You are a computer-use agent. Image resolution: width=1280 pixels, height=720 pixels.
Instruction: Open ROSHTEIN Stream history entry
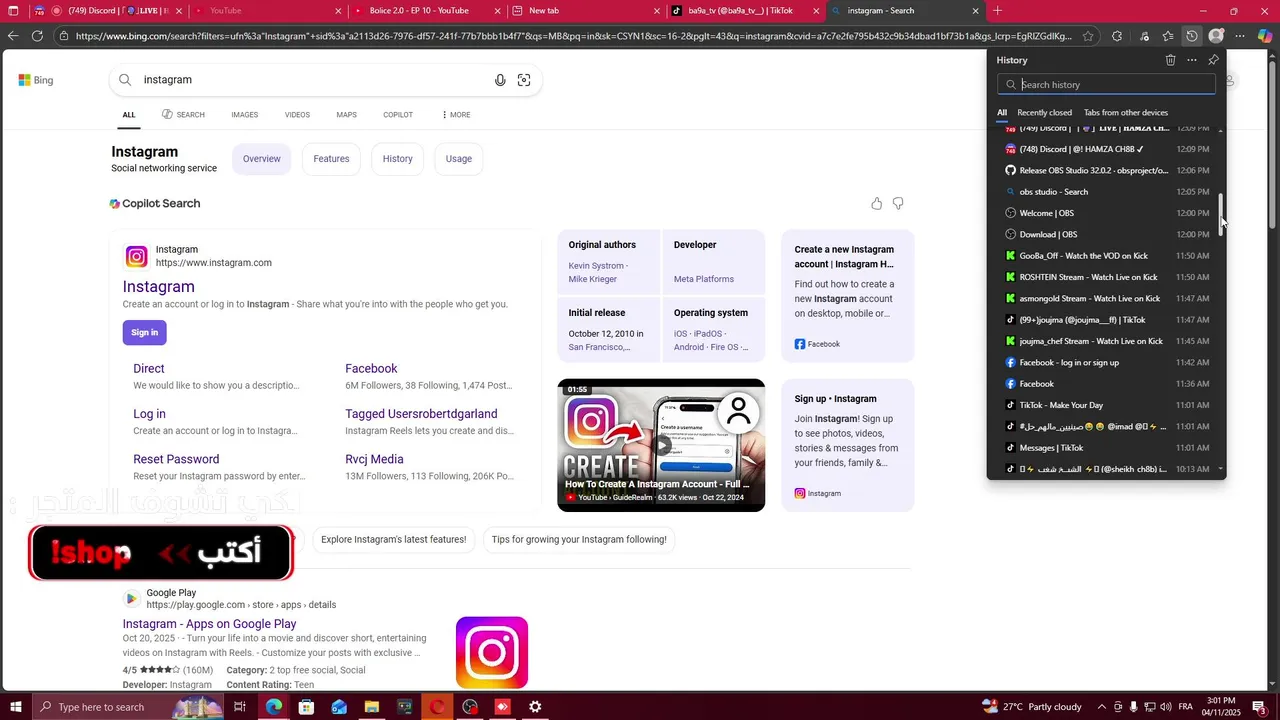pyautogui.click(x=1106, y=277)
